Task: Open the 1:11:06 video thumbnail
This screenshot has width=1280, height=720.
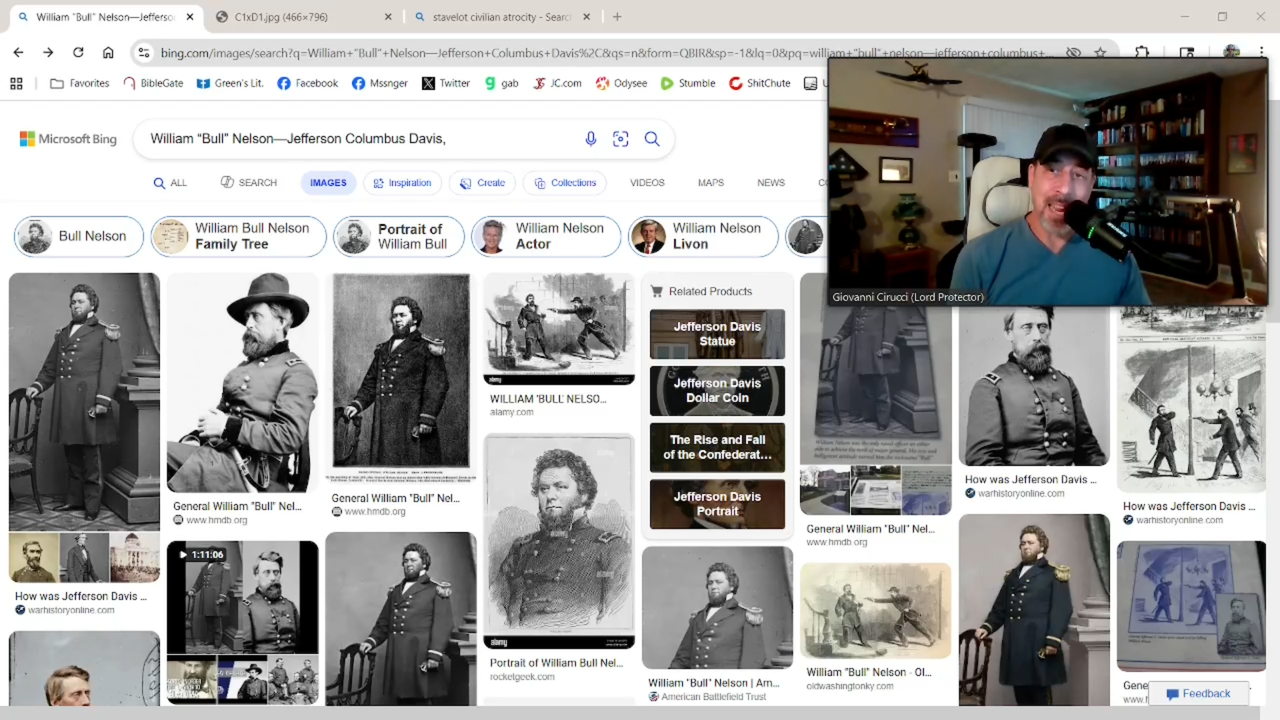Action: pyautogui.click(x=243, y=622)
